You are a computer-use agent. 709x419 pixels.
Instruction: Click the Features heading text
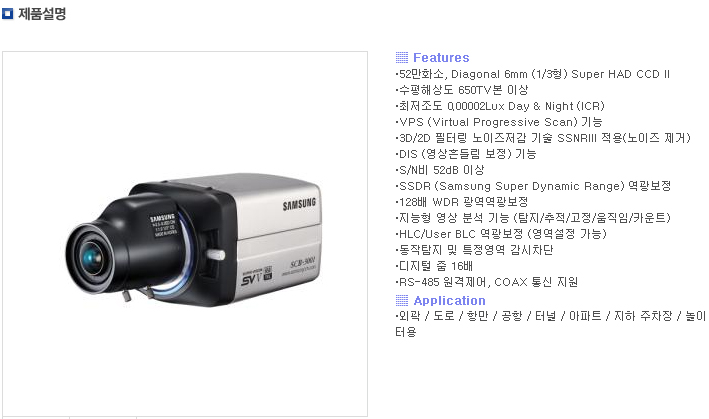[x=441, y=58]
